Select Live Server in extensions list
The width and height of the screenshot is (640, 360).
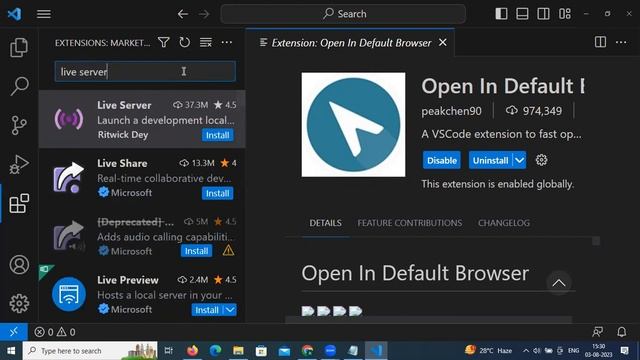(142, 119)
